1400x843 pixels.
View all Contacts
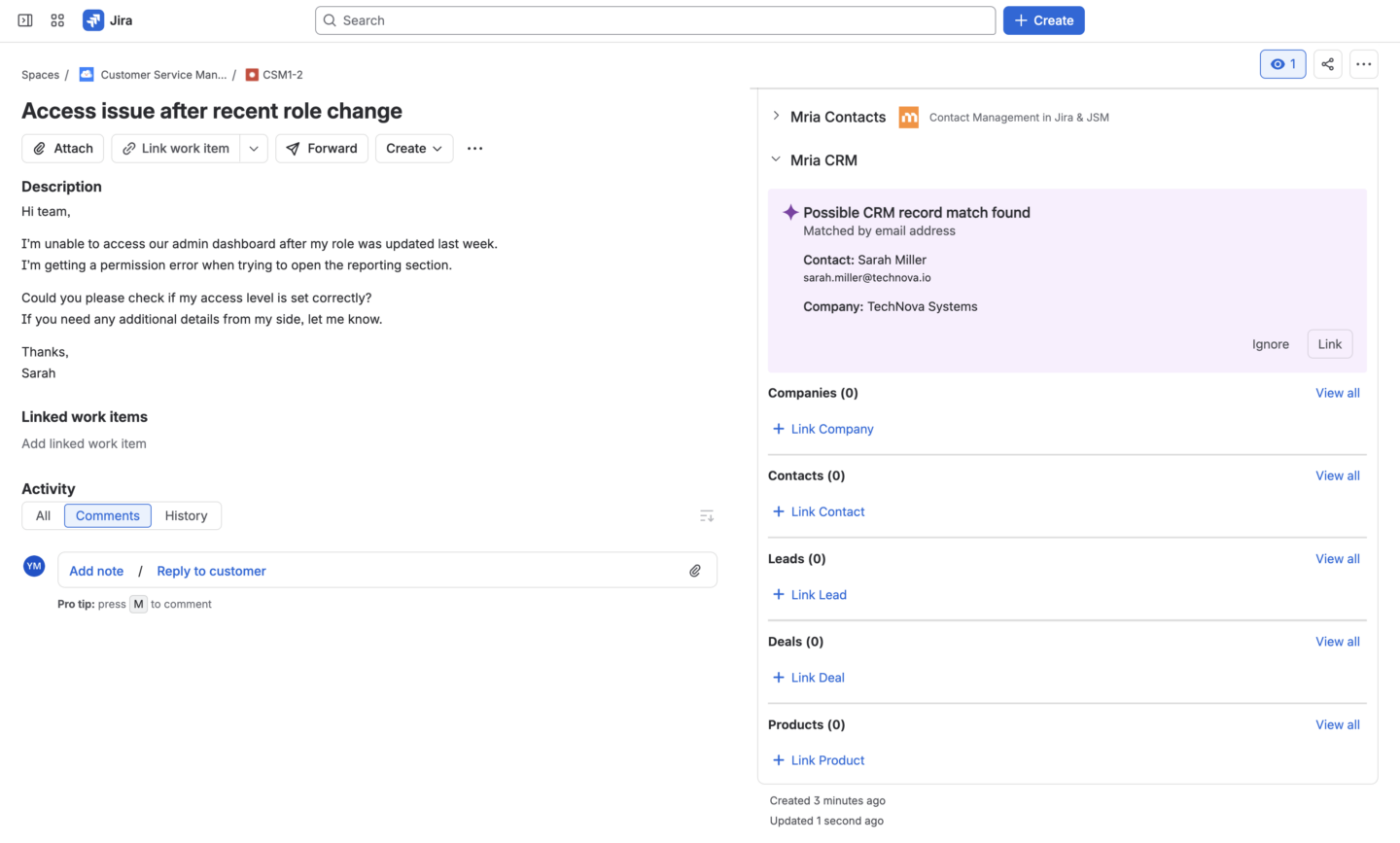(1338, 475)
